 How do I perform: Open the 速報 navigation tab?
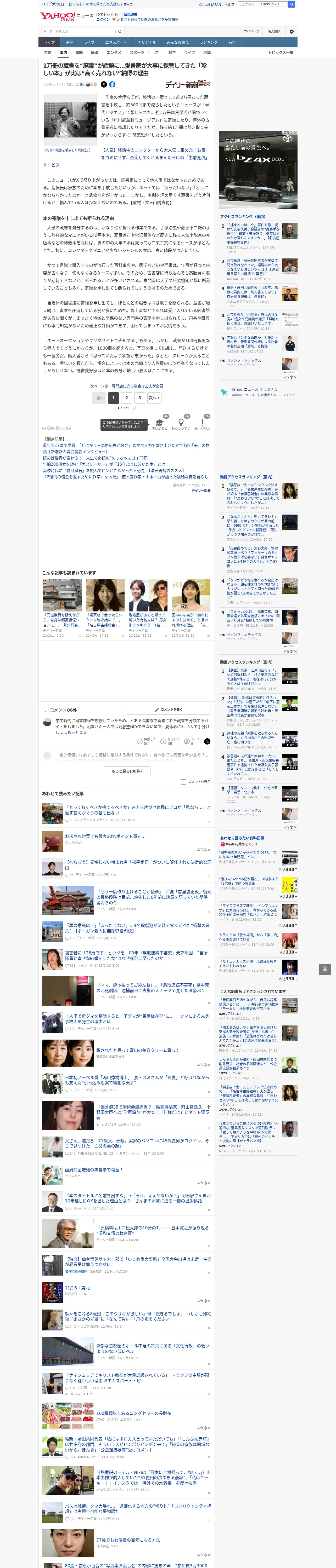click(x=69, y=43)
